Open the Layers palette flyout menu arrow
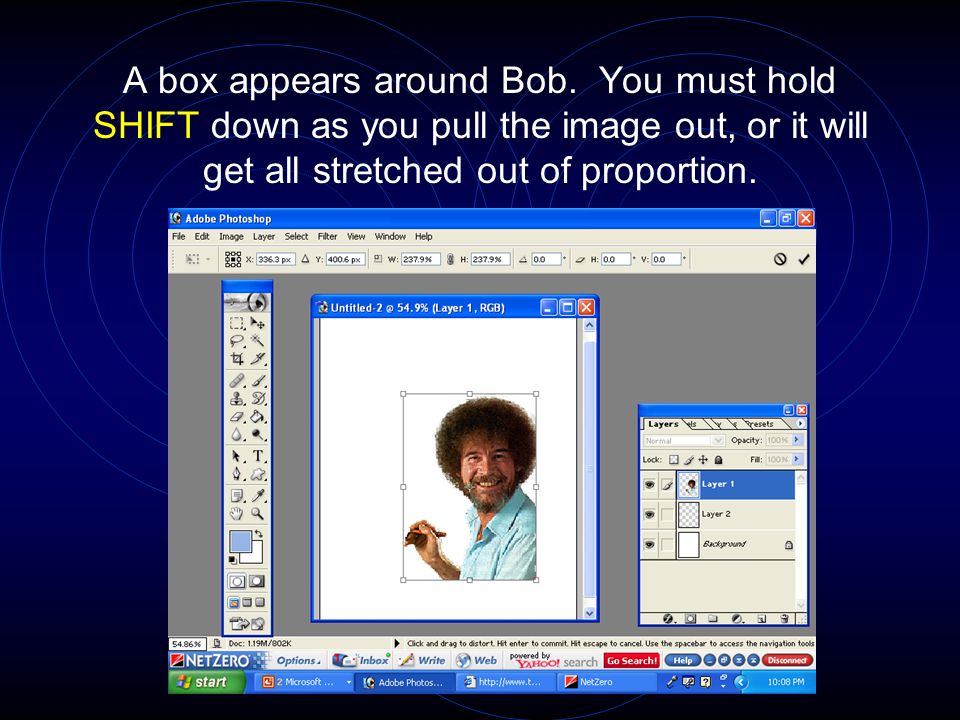The height and width of the screenshot is (720, 960). (800, 423)
